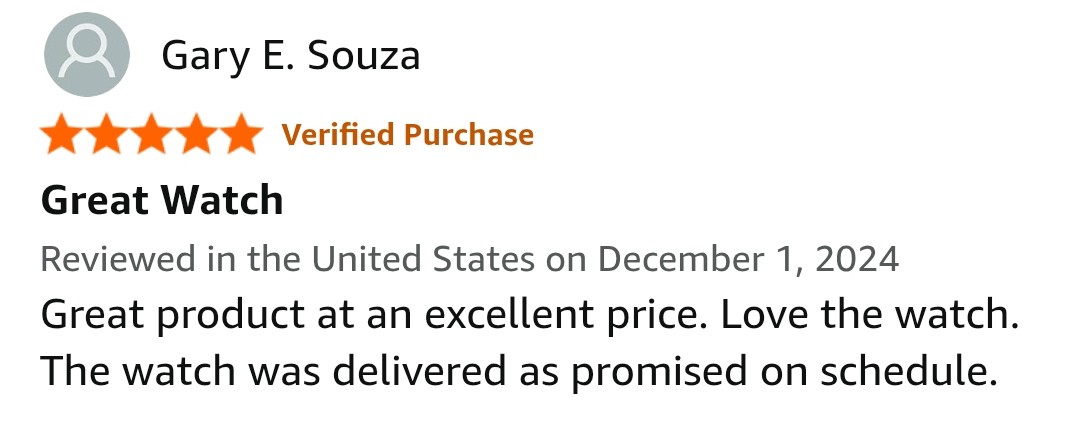Click the word 'Watch' in bold title
This screenshot has width=1080, height=423.
point(222,200)
